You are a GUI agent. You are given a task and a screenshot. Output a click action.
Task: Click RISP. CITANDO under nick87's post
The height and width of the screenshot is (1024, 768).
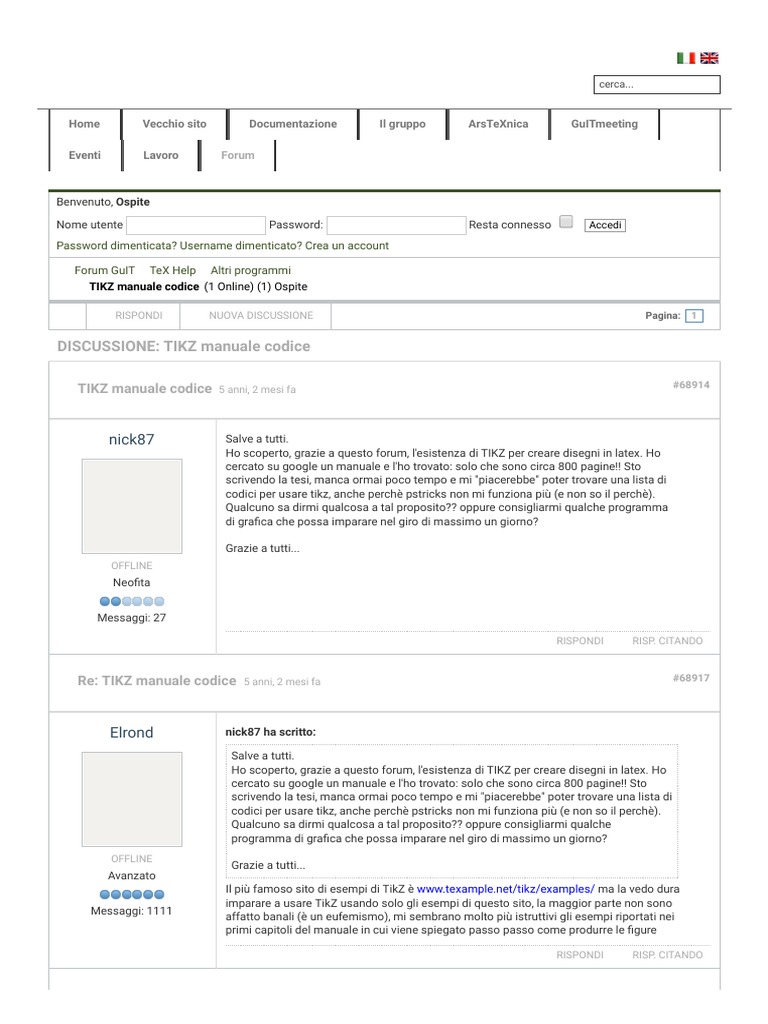click(x=667, y=641)
